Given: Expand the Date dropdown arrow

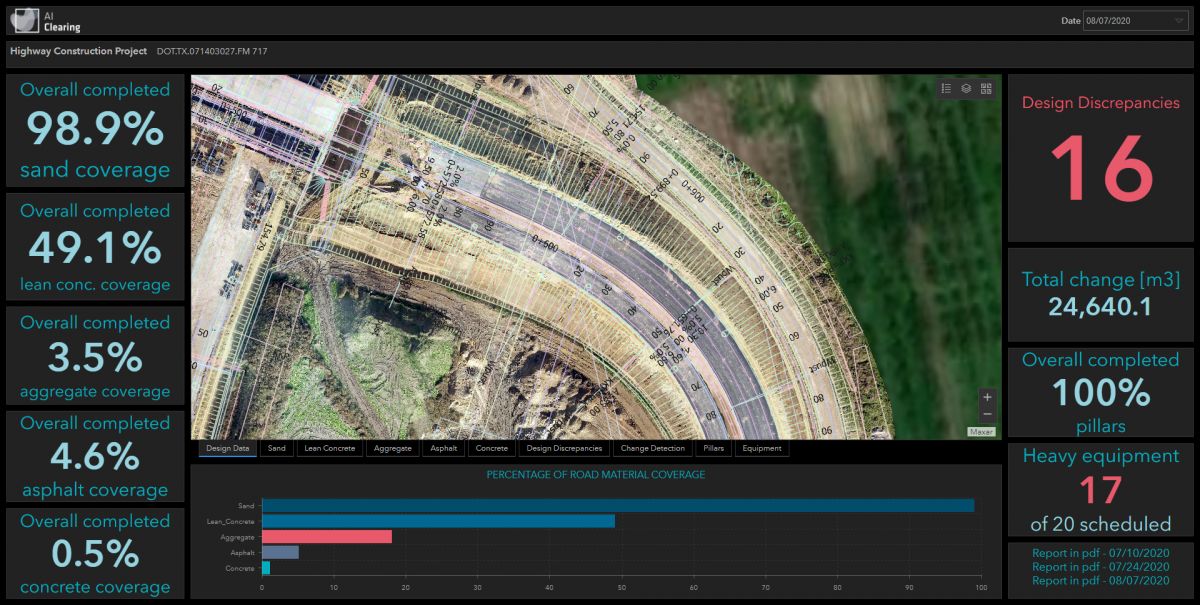Looking at the screenshot, I should 1179,21.
